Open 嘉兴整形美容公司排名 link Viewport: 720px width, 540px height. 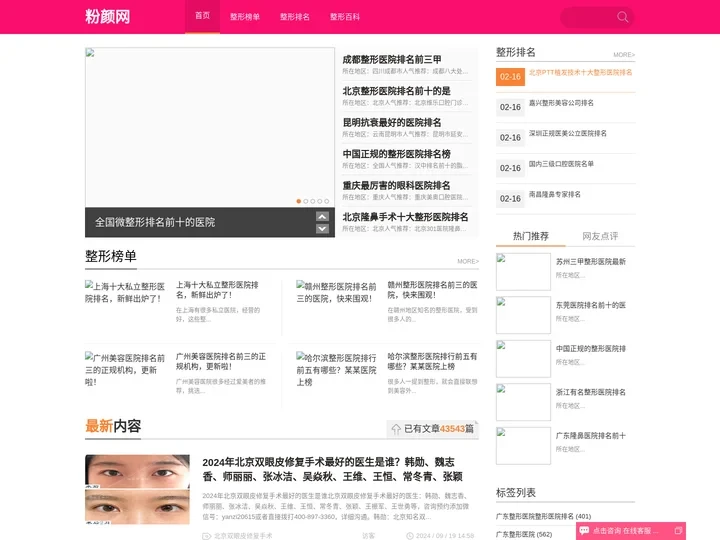pyautogui.click(x=561, y=103)
